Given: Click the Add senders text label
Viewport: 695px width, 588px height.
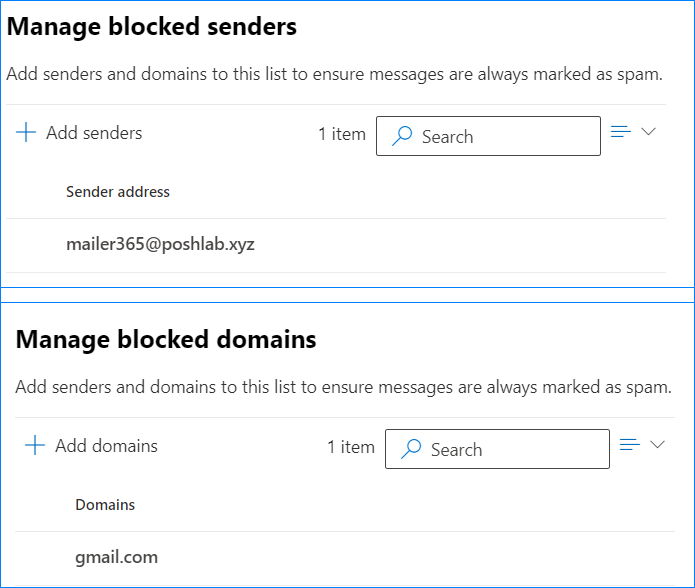Looking at the screenshot, I should click(94, 133).
